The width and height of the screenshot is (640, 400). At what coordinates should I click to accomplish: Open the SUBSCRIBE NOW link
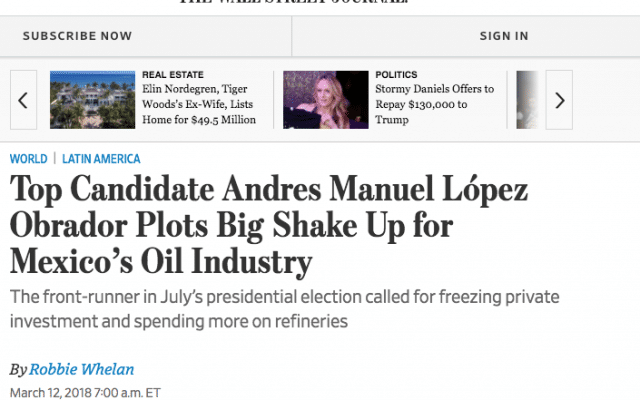point(78,36)
